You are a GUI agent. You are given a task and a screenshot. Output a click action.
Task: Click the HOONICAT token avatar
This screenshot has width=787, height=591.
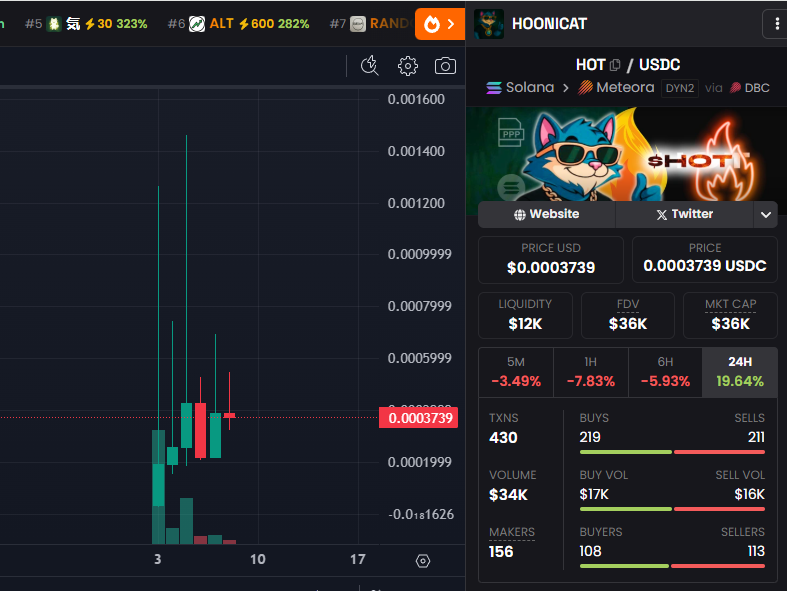pyautogui.click(x=489, y=24)
